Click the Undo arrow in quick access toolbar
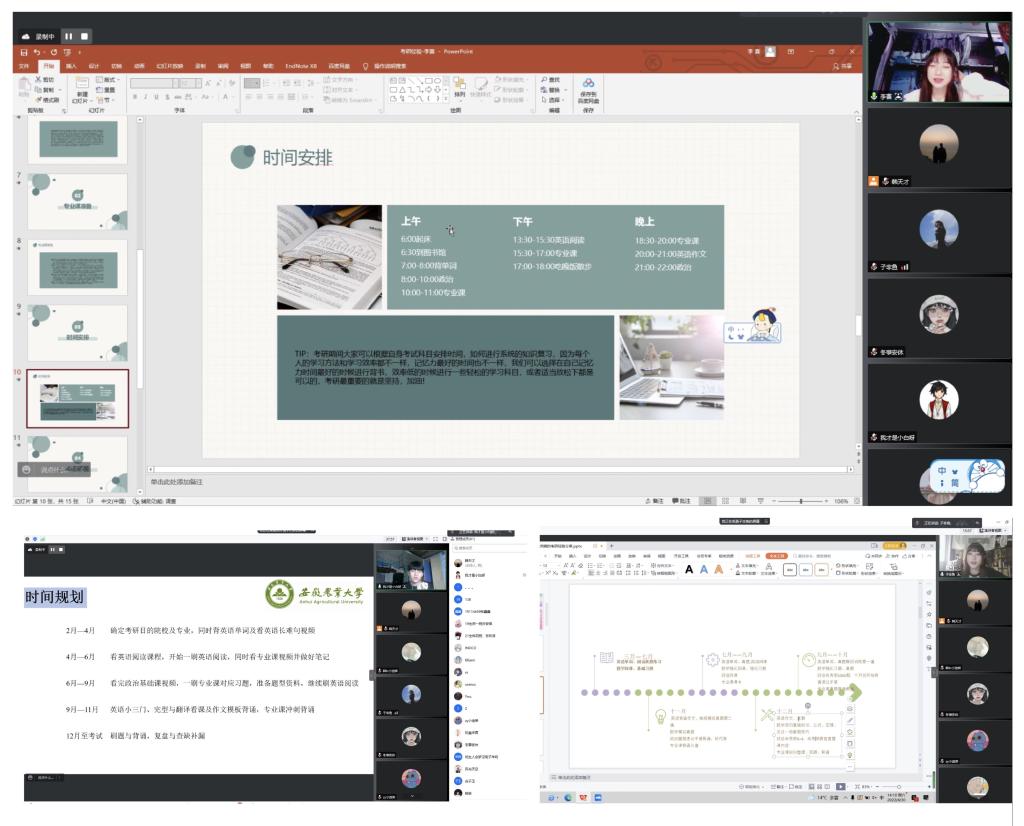The image size is (1024, 826). click(37, 52)
